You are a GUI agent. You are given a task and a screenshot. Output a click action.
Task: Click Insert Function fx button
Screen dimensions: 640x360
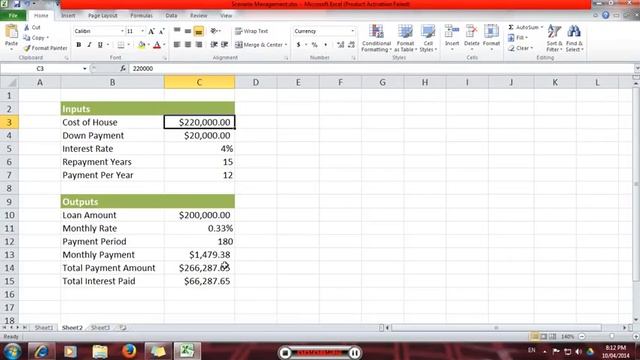click(122, 69)
